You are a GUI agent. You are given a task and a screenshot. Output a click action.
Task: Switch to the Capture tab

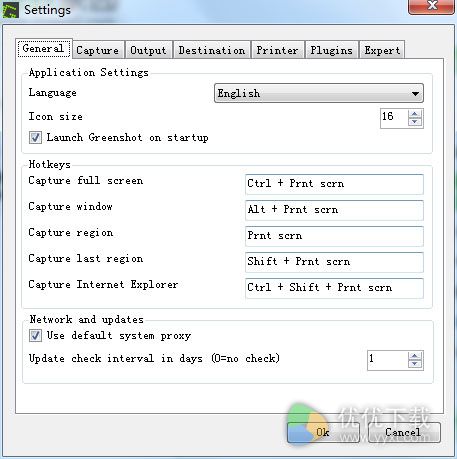[98, 50]
